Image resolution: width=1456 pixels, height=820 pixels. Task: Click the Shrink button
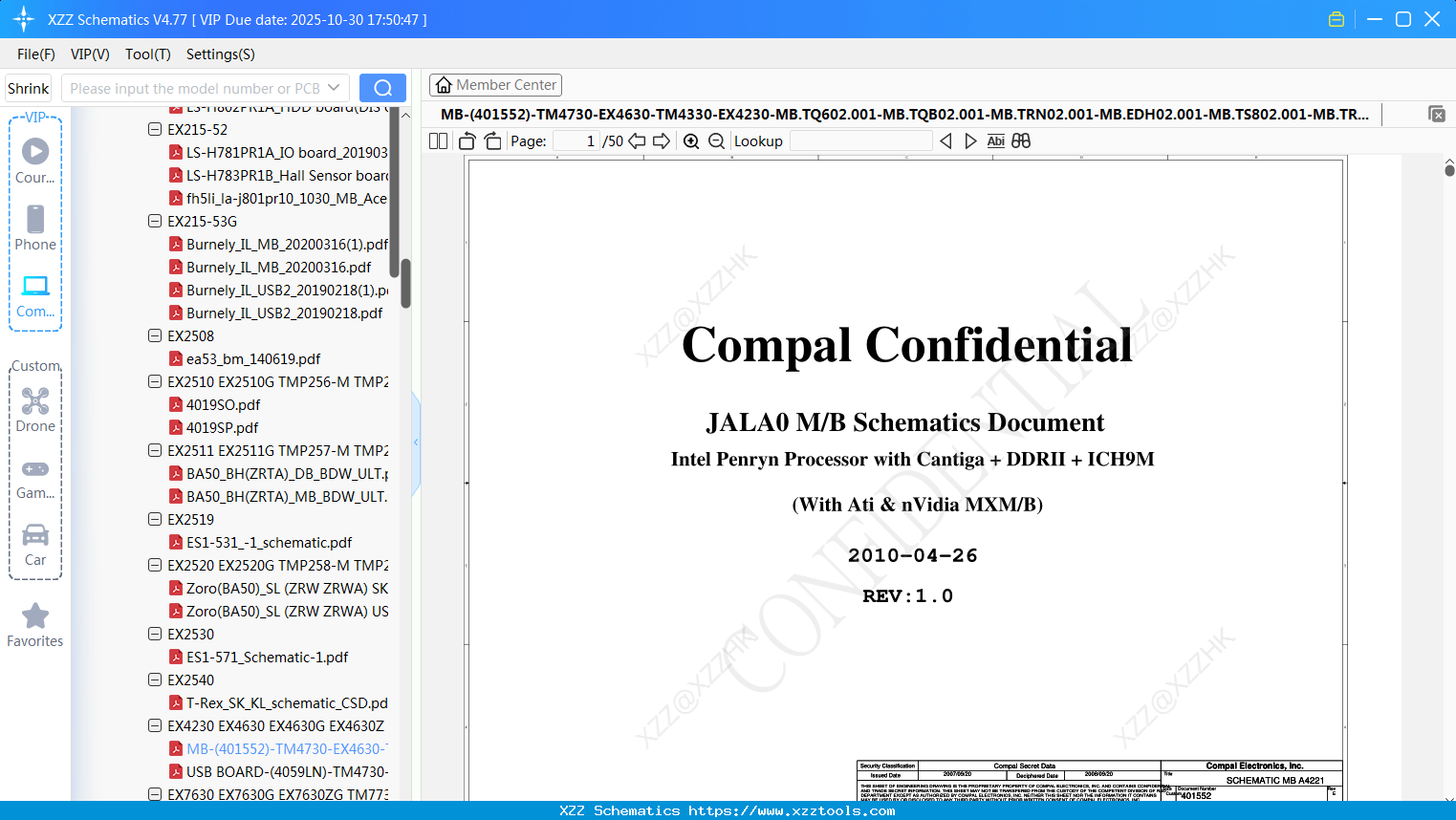coord(29,88)
